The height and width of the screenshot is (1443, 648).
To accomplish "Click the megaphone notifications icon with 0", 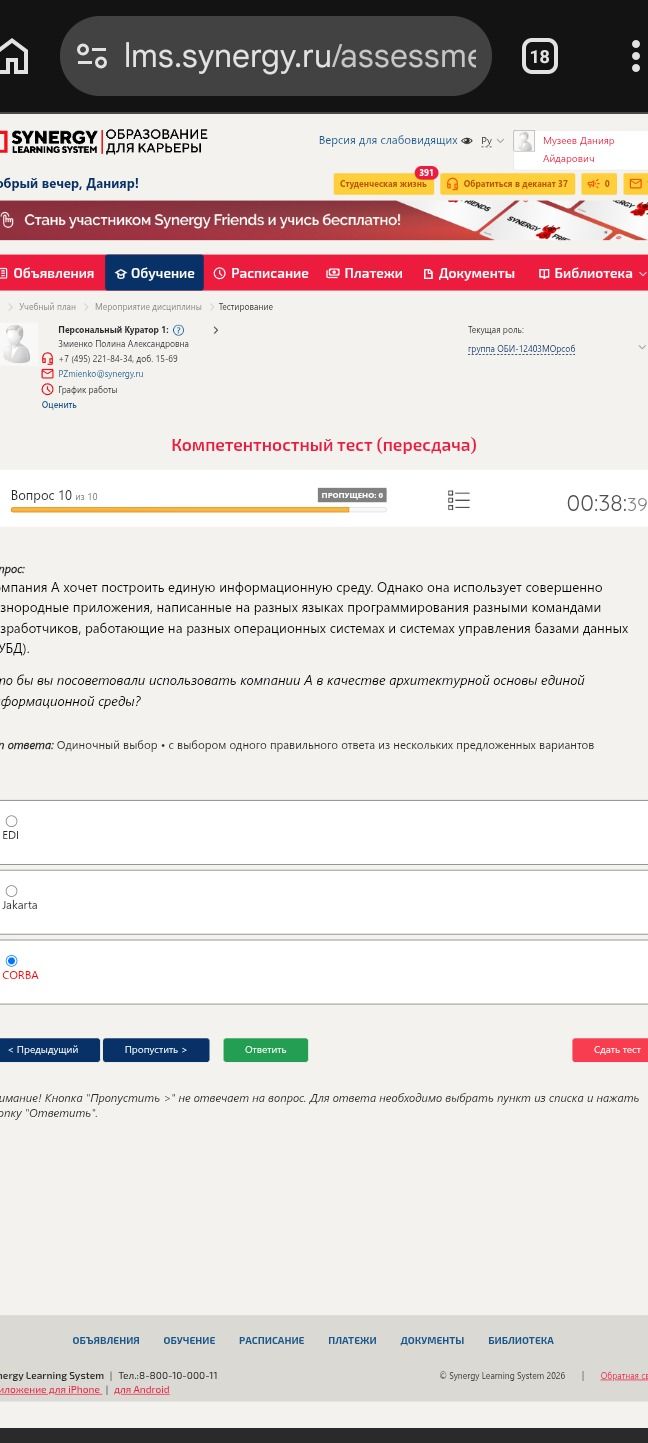I will click(x=598, y=184).
